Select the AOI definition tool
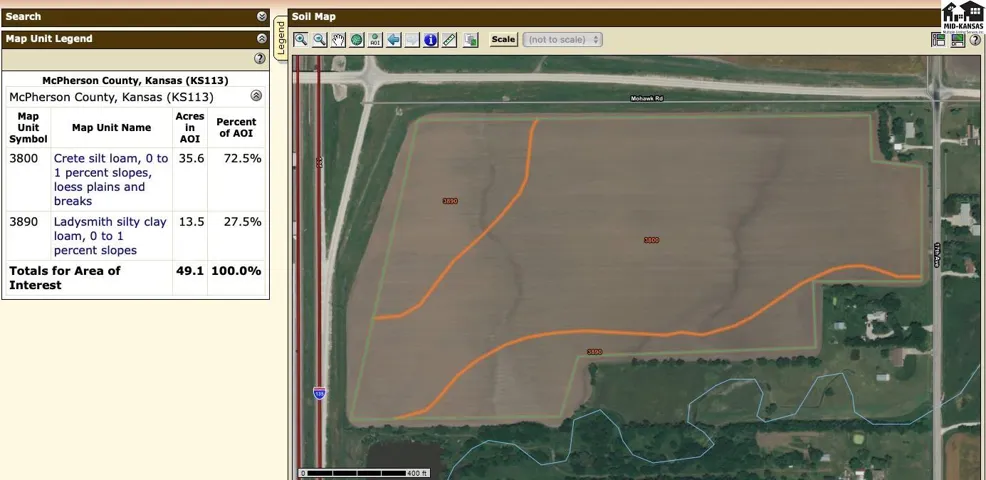 (x=375, y=40)
